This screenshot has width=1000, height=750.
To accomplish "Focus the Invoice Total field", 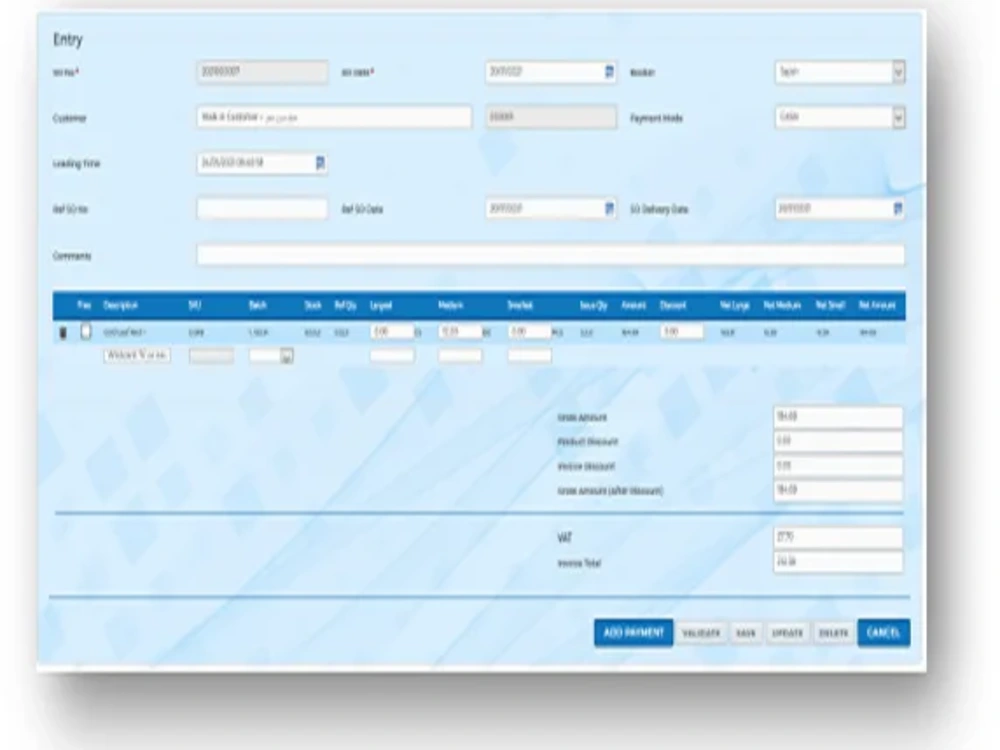I will click(838, 562).
